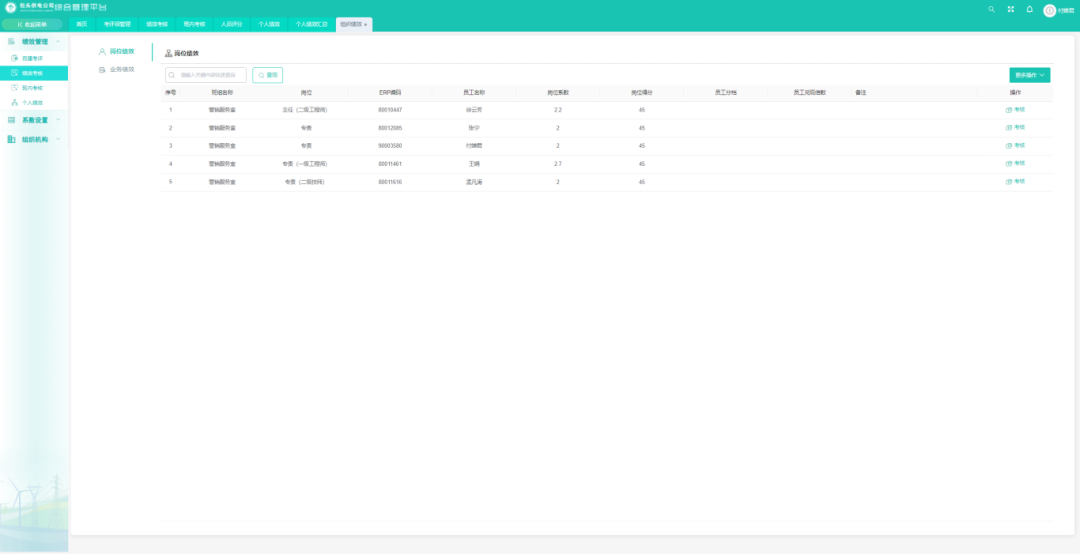Click the keyword search input field
Screen dimensions: 1080x554
(210, 75)
